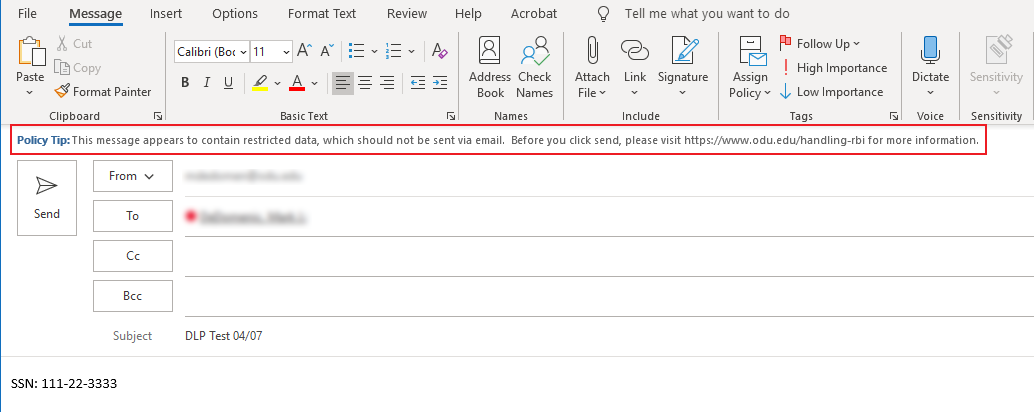This screenshot has height=412, width=1034.
Task: Open the From account dropdown
Action: pos(132,176)
